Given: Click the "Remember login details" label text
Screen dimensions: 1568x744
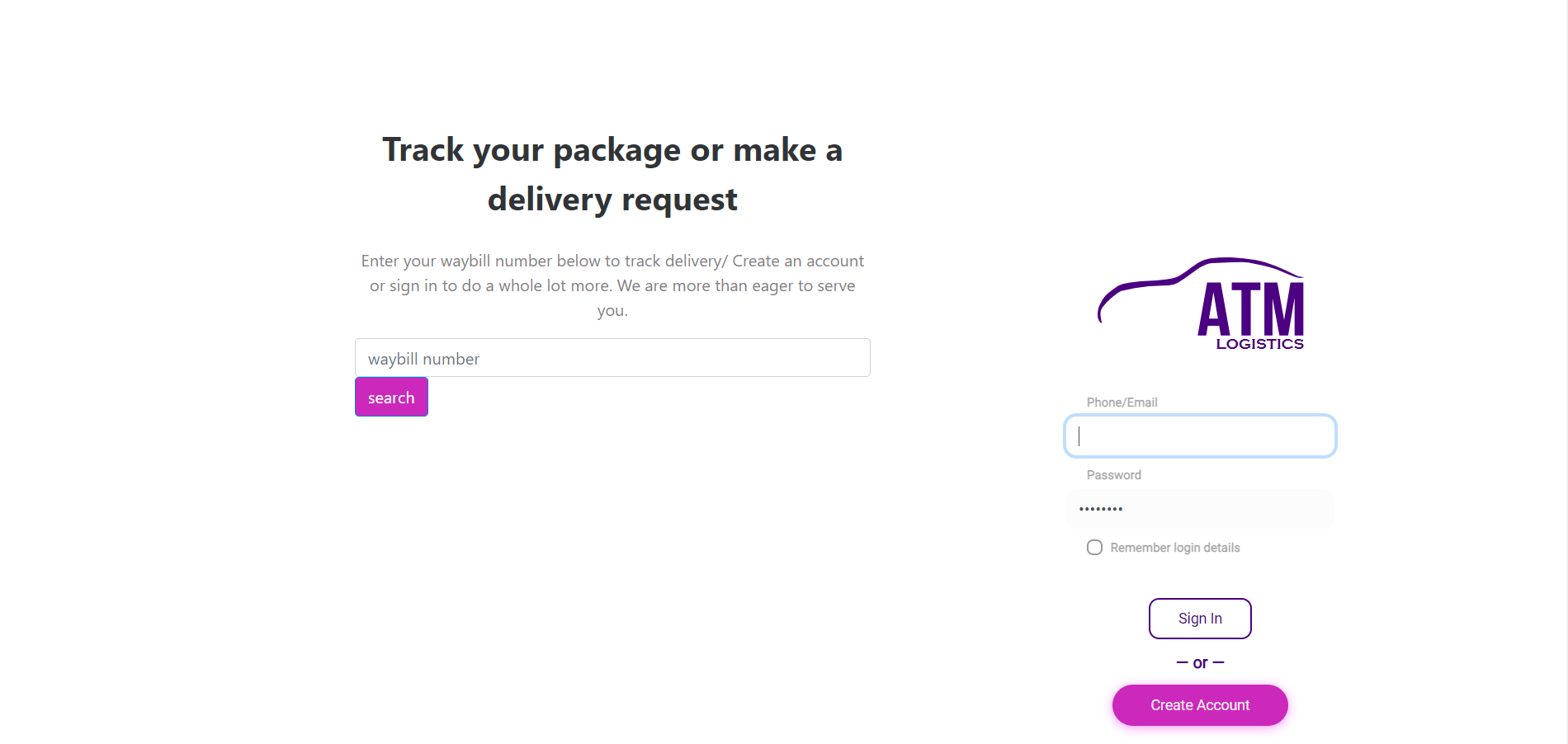Looking at the screenshot, I should [x=1174, y=548].
